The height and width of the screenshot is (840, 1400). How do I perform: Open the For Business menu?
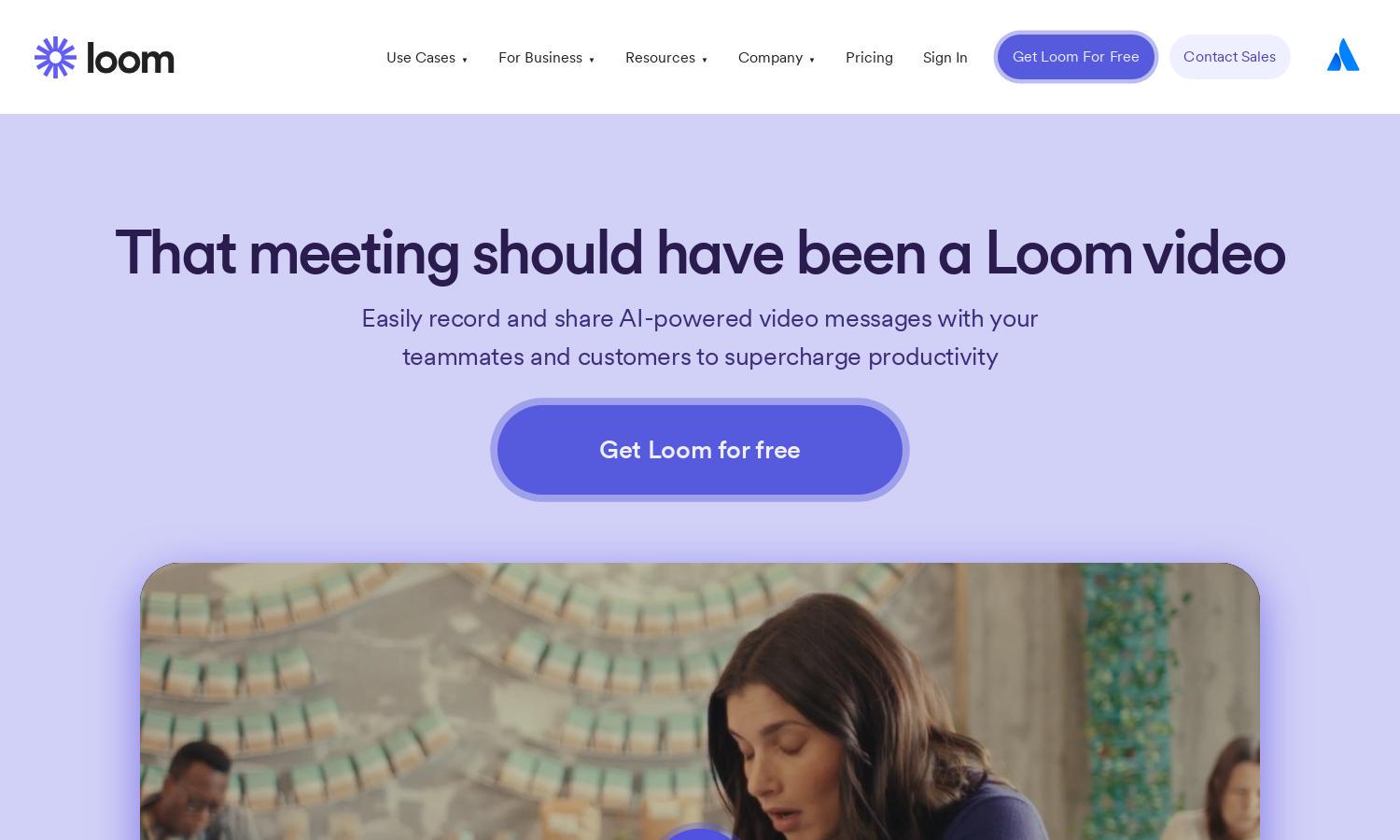point(540,58)
